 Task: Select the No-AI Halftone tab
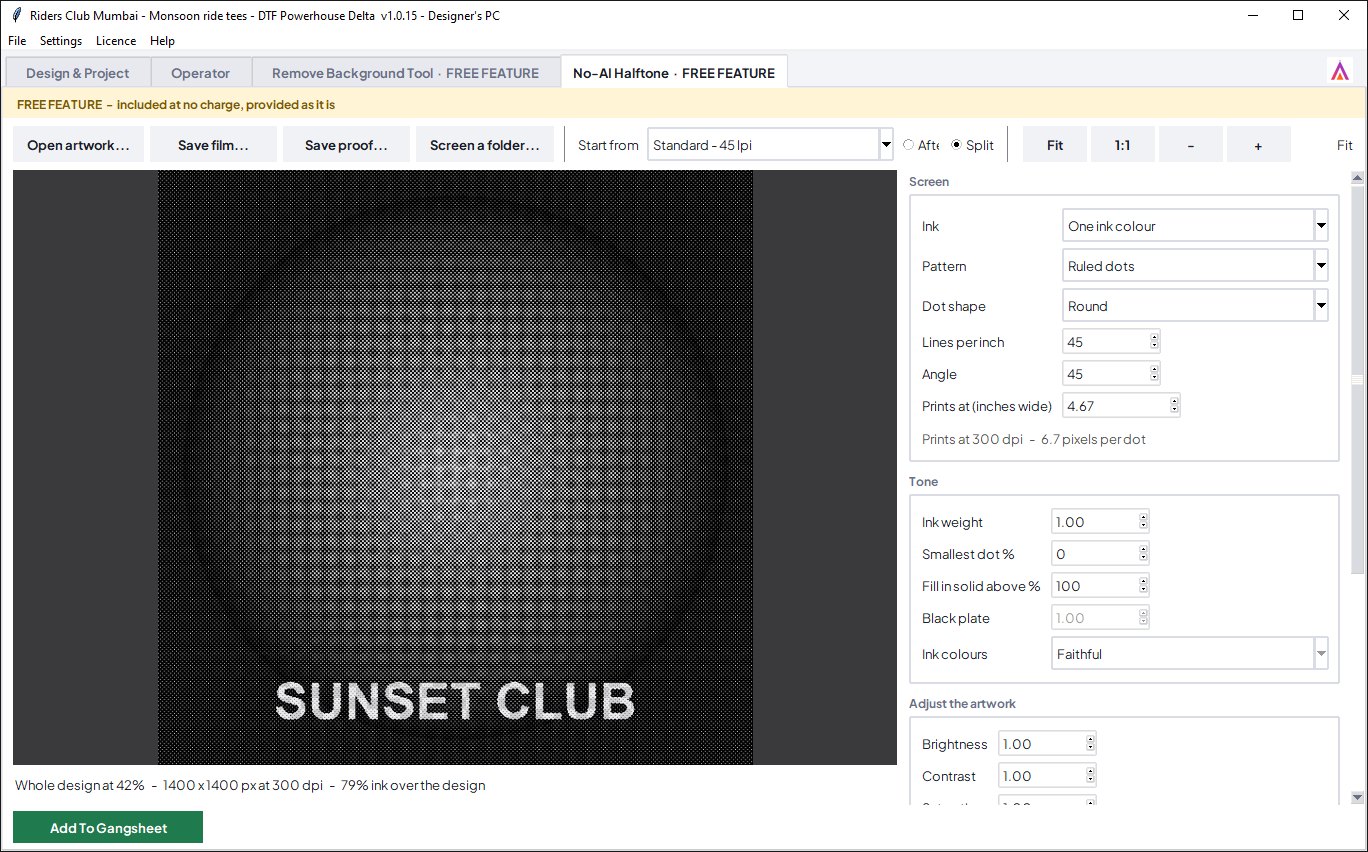coord(674,72)
